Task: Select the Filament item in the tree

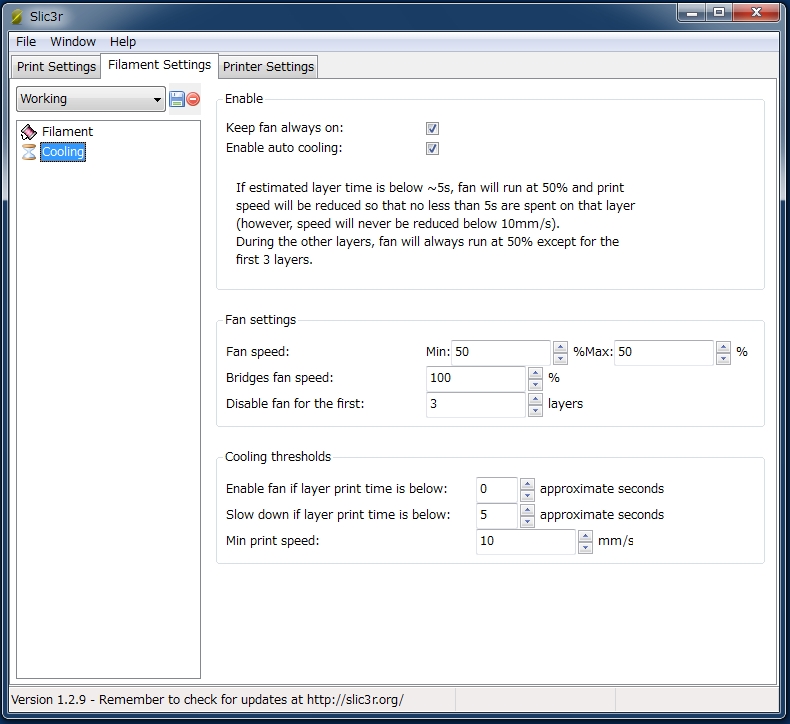Action: tap(67, 132)
